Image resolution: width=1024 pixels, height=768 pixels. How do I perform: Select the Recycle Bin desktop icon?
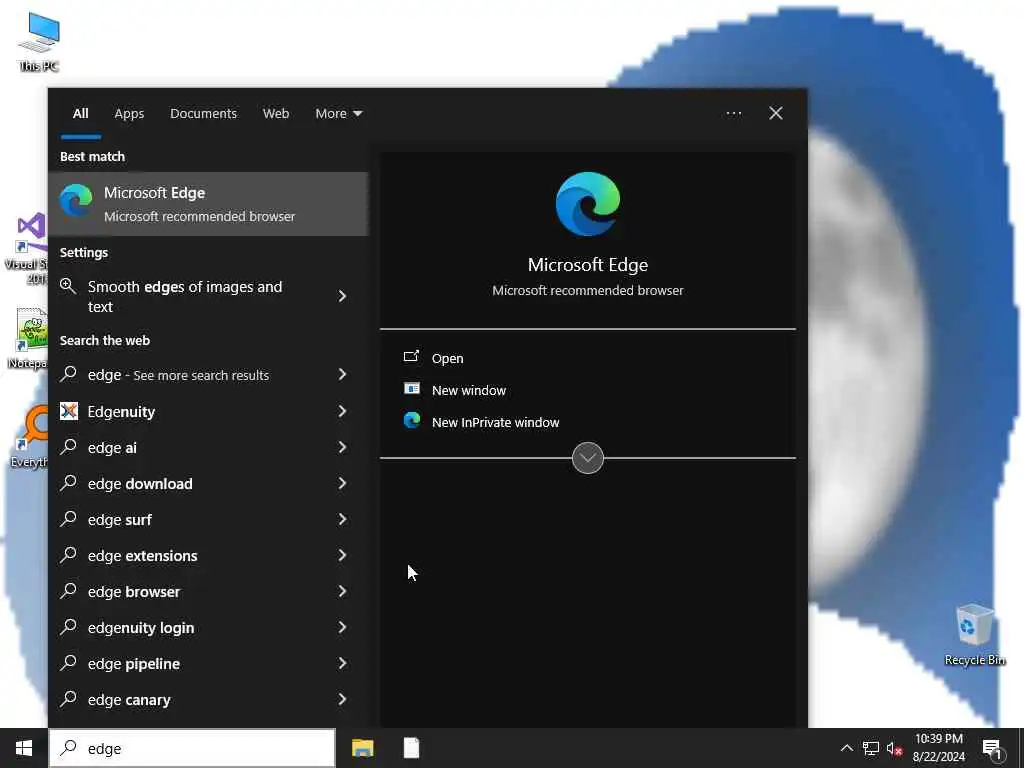tap(974, 633)
